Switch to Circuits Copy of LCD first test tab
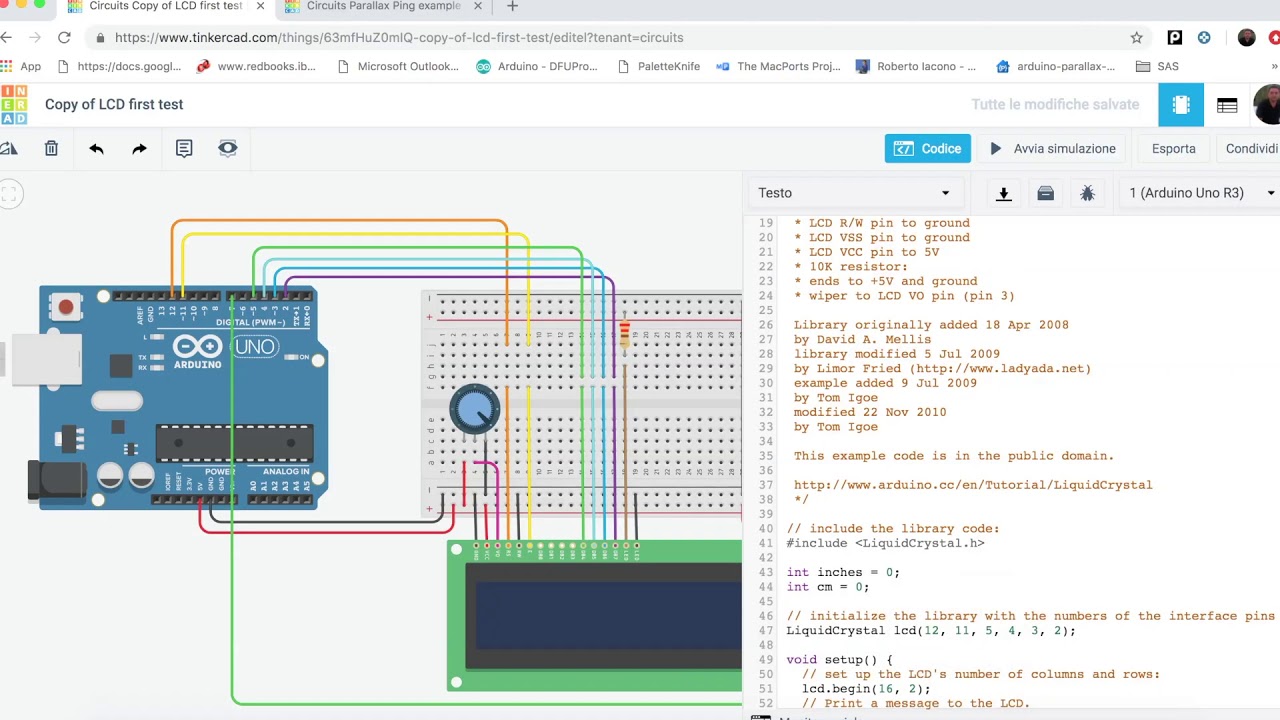1280x720 pixels. (x=165, y=6)
